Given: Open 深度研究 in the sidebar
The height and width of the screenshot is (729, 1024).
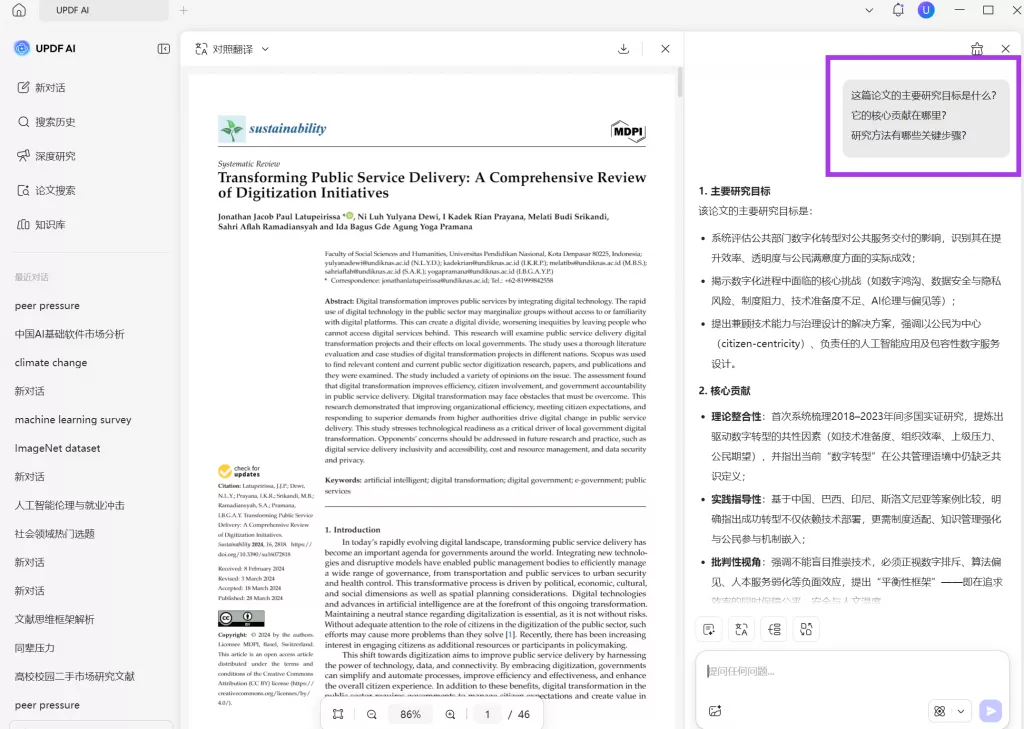Looking at the screenshot, I should (x=55, y=156).
